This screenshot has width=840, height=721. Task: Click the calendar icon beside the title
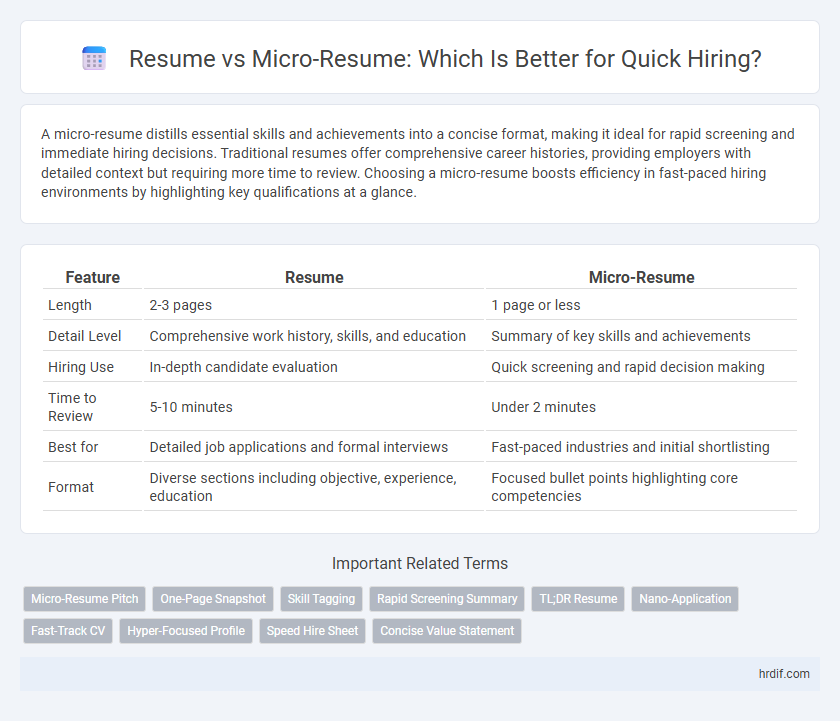click(94, 58)
